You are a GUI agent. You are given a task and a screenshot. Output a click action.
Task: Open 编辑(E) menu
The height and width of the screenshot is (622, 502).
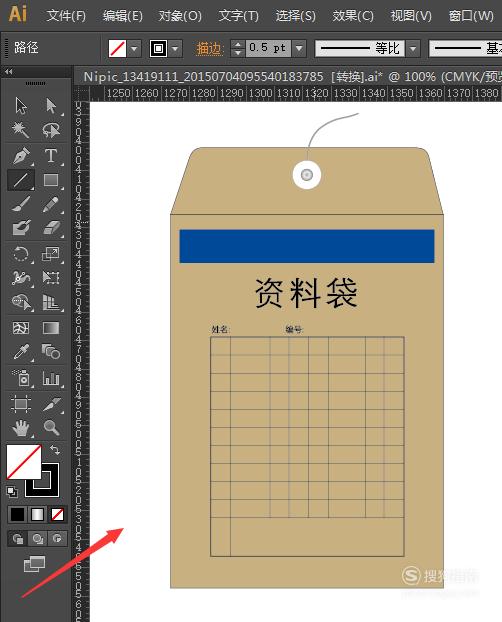123,16
